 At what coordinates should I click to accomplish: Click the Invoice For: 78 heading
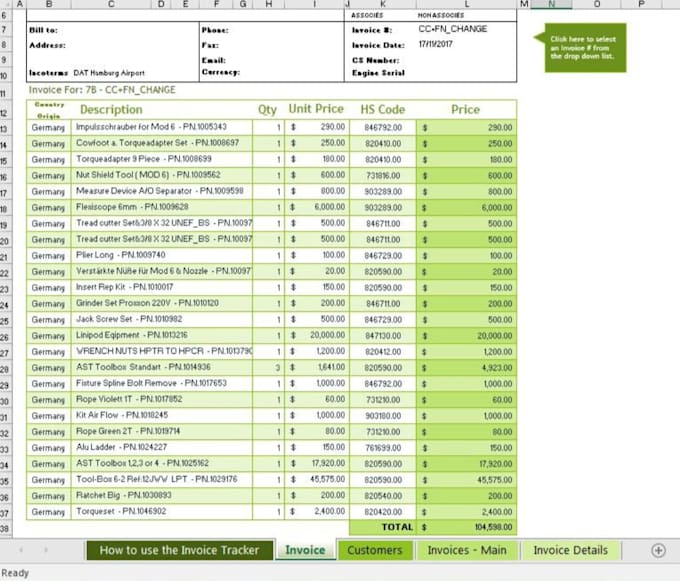[x=102, y=90]
